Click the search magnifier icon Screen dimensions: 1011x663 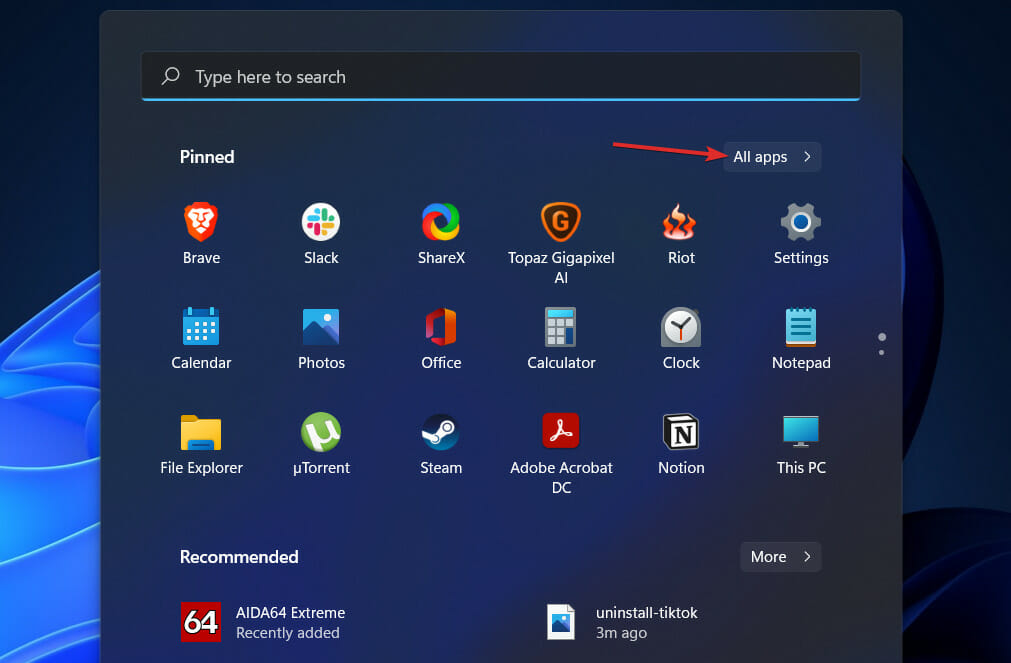(x=170, y=76)
